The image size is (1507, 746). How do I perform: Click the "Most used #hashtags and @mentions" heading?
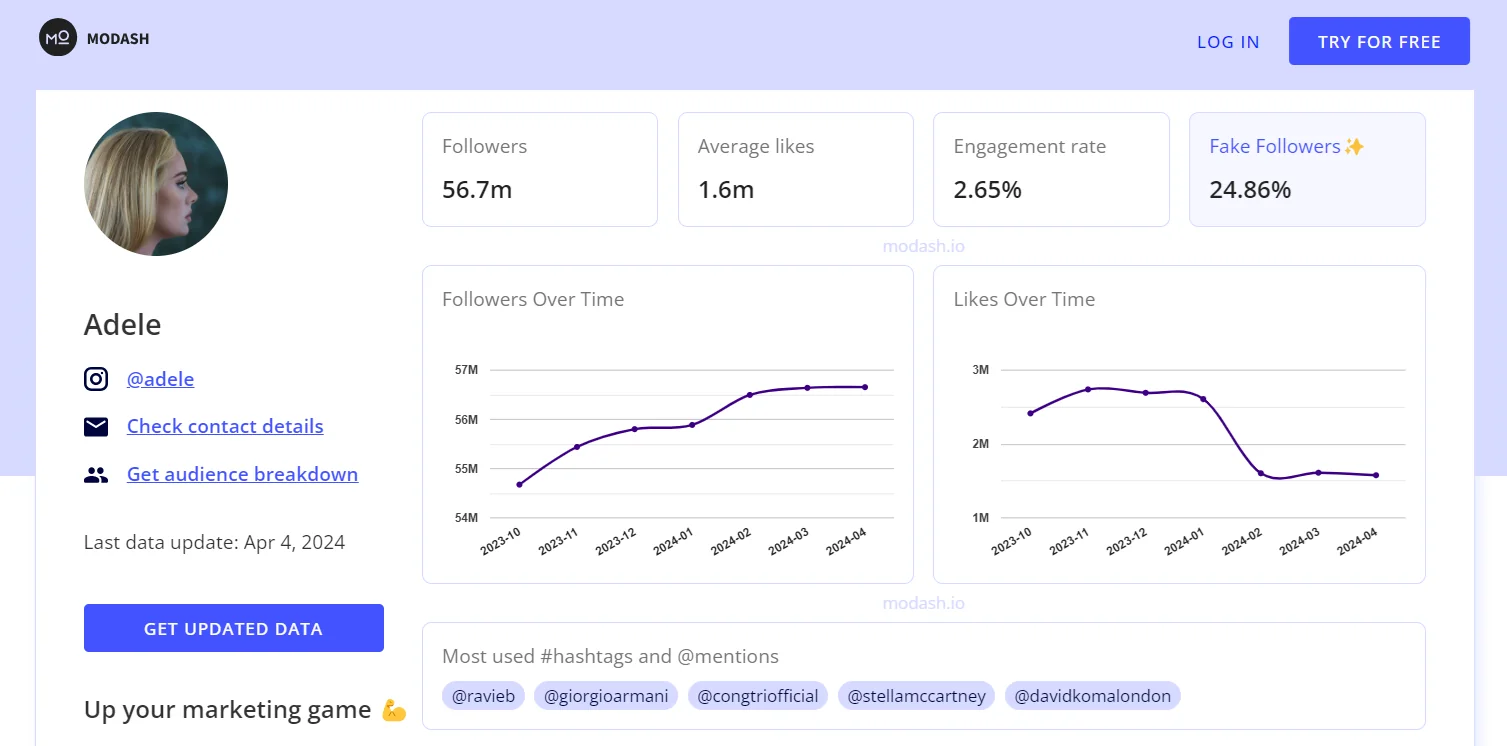610,656
